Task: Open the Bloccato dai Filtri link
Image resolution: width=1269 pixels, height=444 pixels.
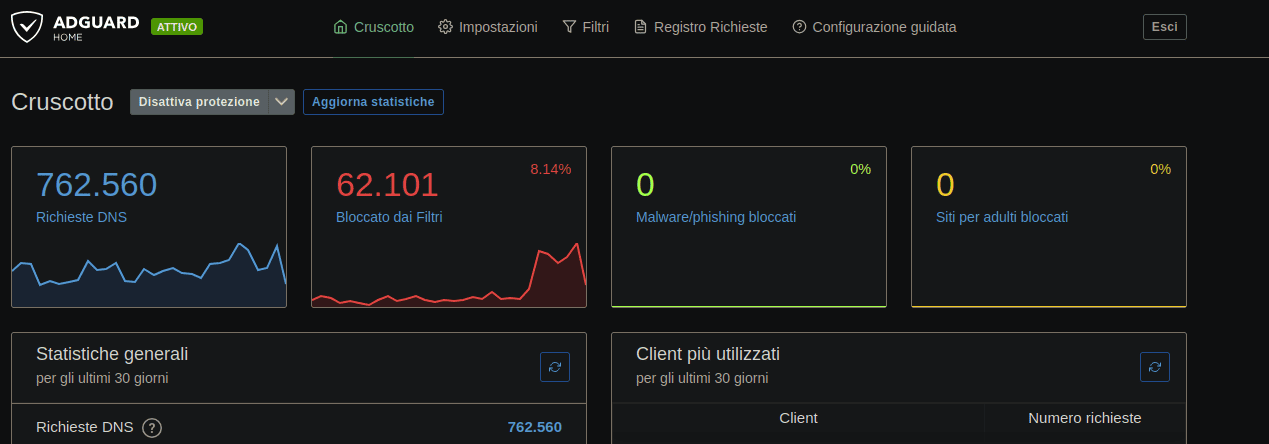Action: (x=389, y=216)
